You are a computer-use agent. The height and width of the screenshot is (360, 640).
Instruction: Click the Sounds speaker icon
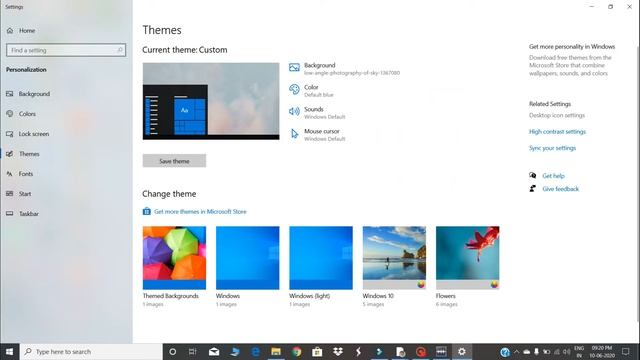click(294, 111)
